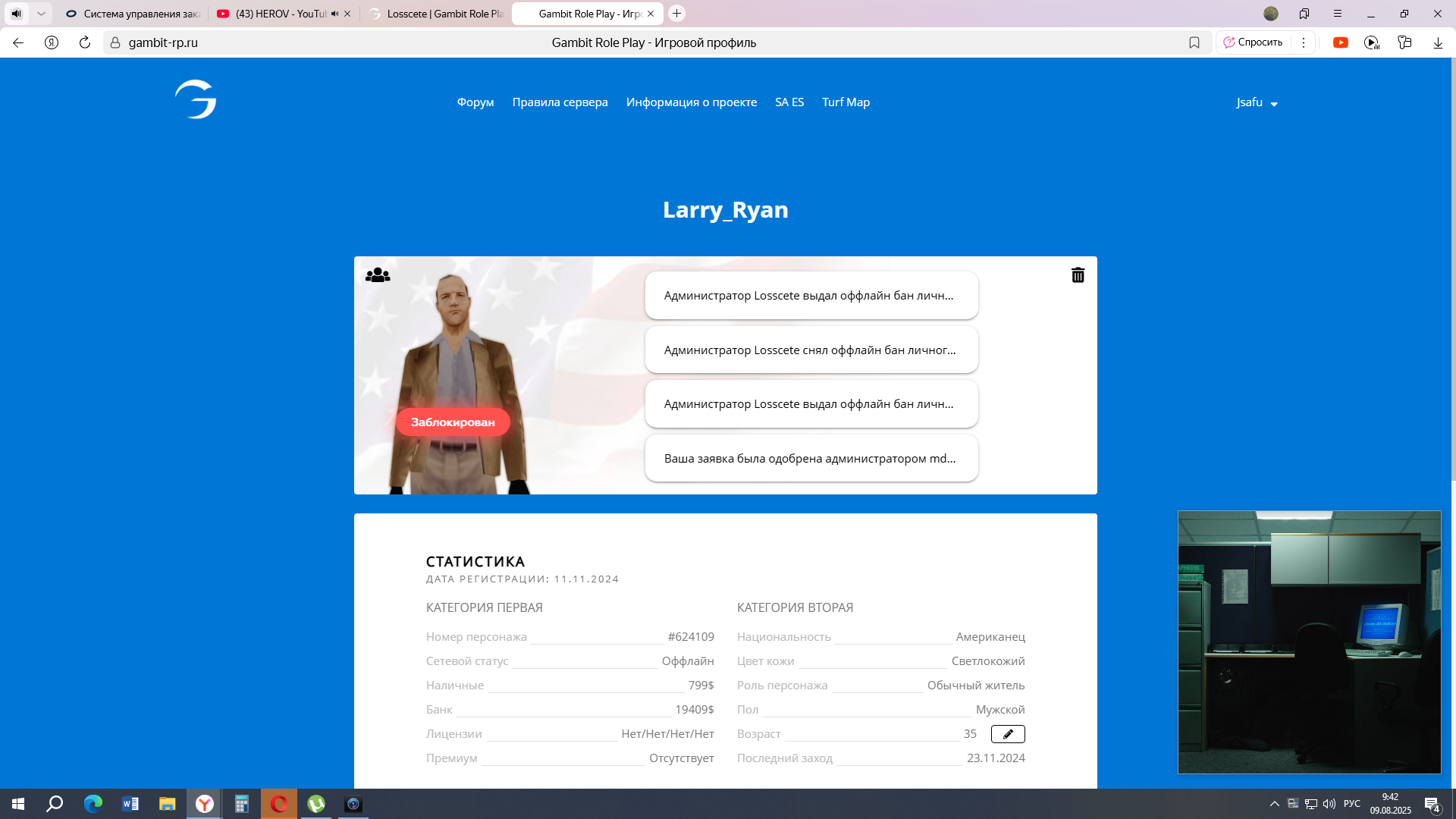Image resolution: width=1456 pixels, height=819 pixels.
Task: Open the tab list chevron dropdown
Action: [x=41, y=14]
